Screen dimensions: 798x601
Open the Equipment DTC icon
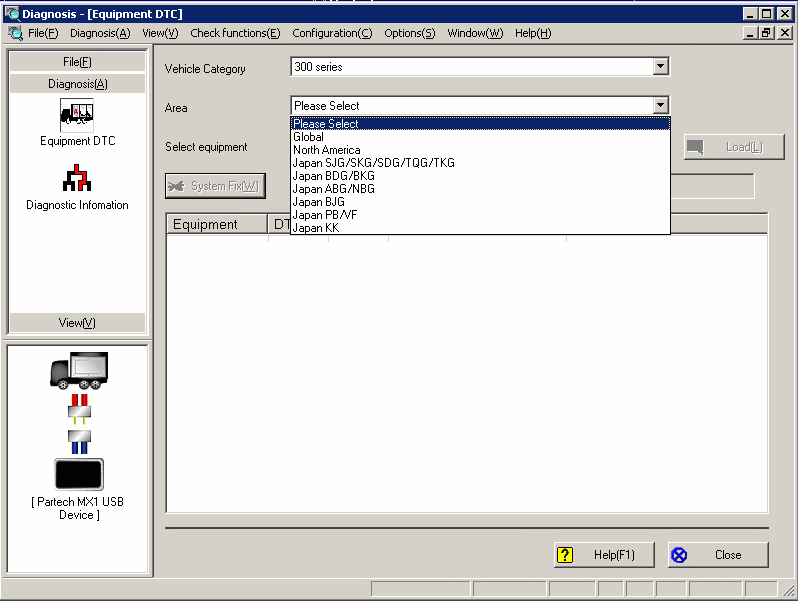[x=77, y=115]
